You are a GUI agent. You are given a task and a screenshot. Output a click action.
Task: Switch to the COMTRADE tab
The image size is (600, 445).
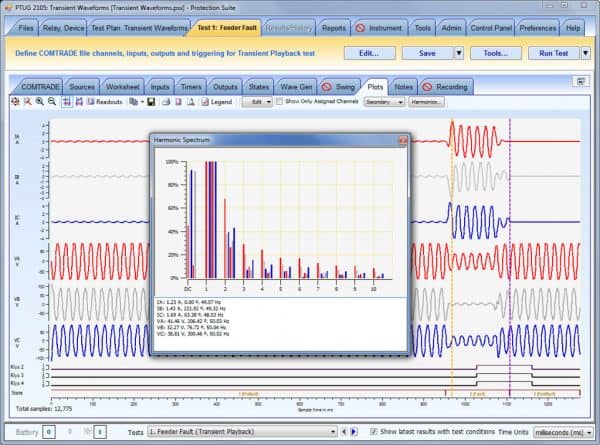tap(40, 87)
